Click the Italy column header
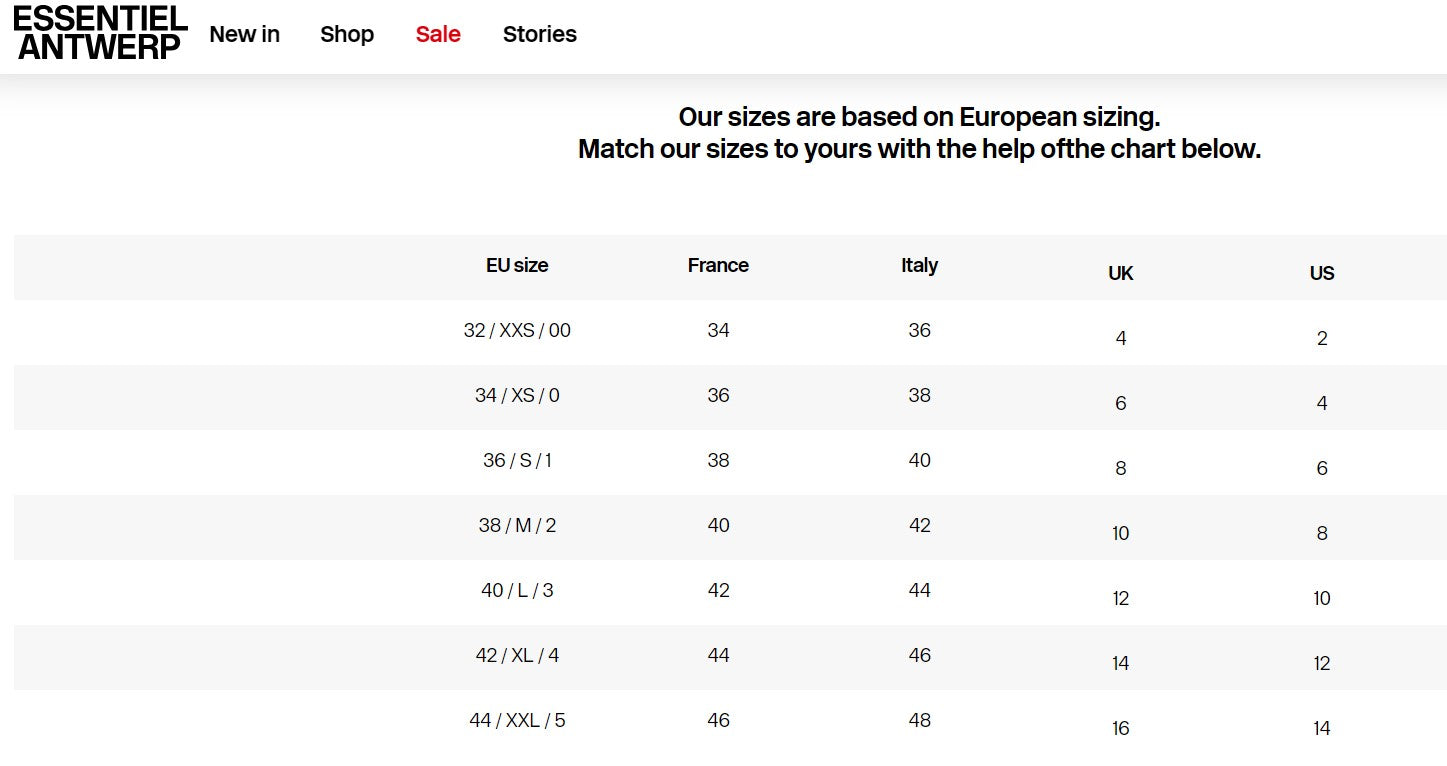This screenshot has height=766, width=1447. [919, 265]
